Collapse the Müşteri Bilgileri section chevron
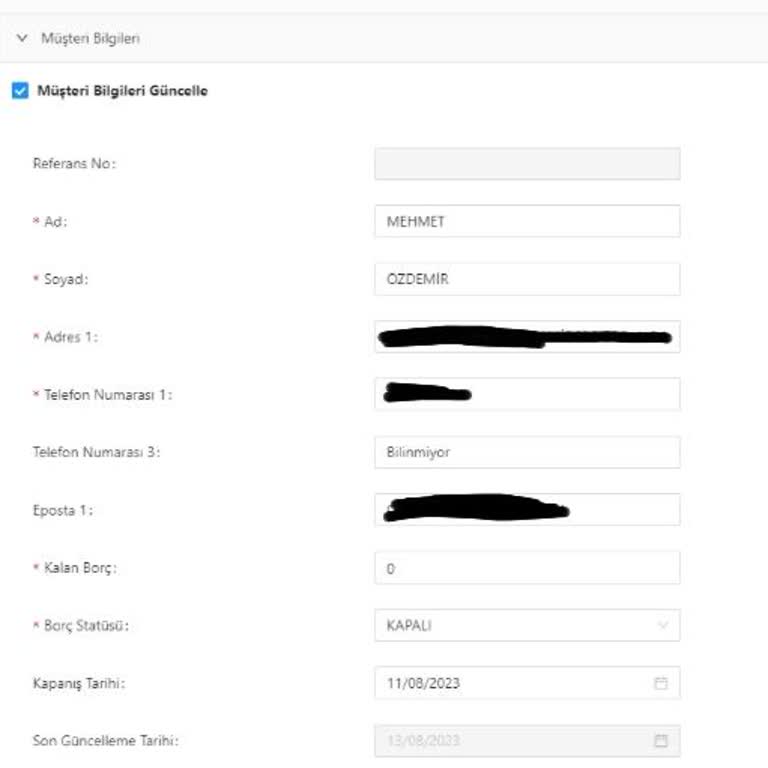768x768 pixels. pos(22,39)
